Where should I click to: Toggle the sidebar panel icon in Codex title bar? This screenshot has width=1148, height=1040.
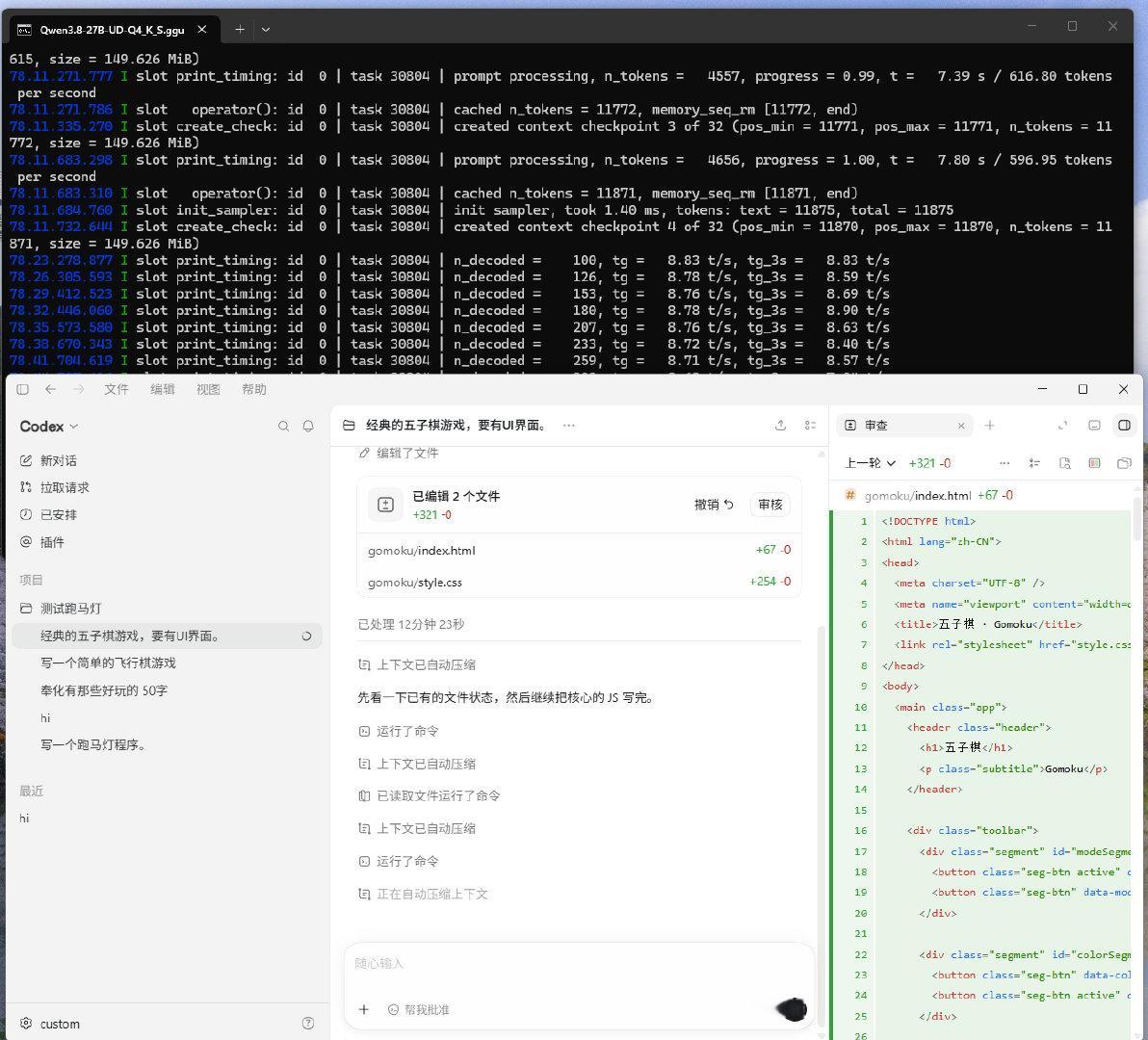click(x=23, y=389)
